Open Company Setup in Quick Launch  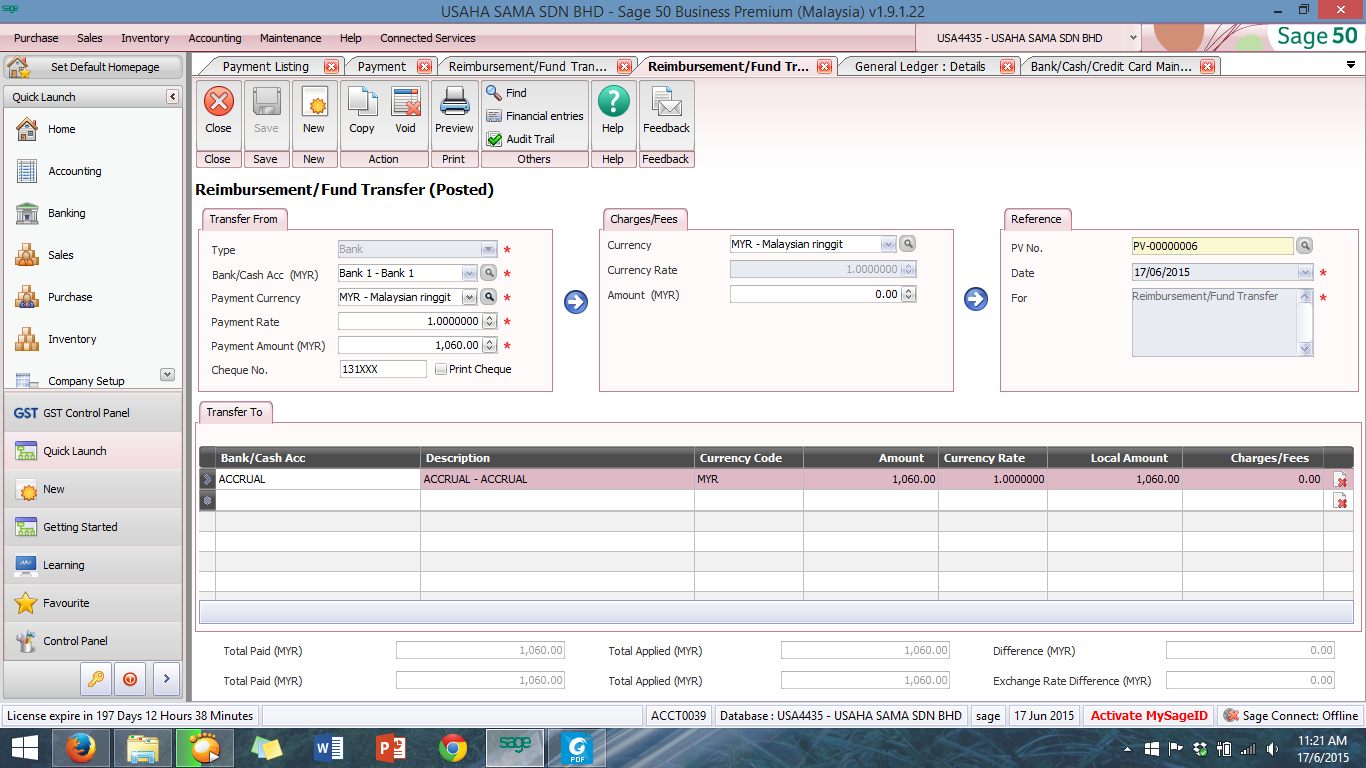tap(85, 380)
